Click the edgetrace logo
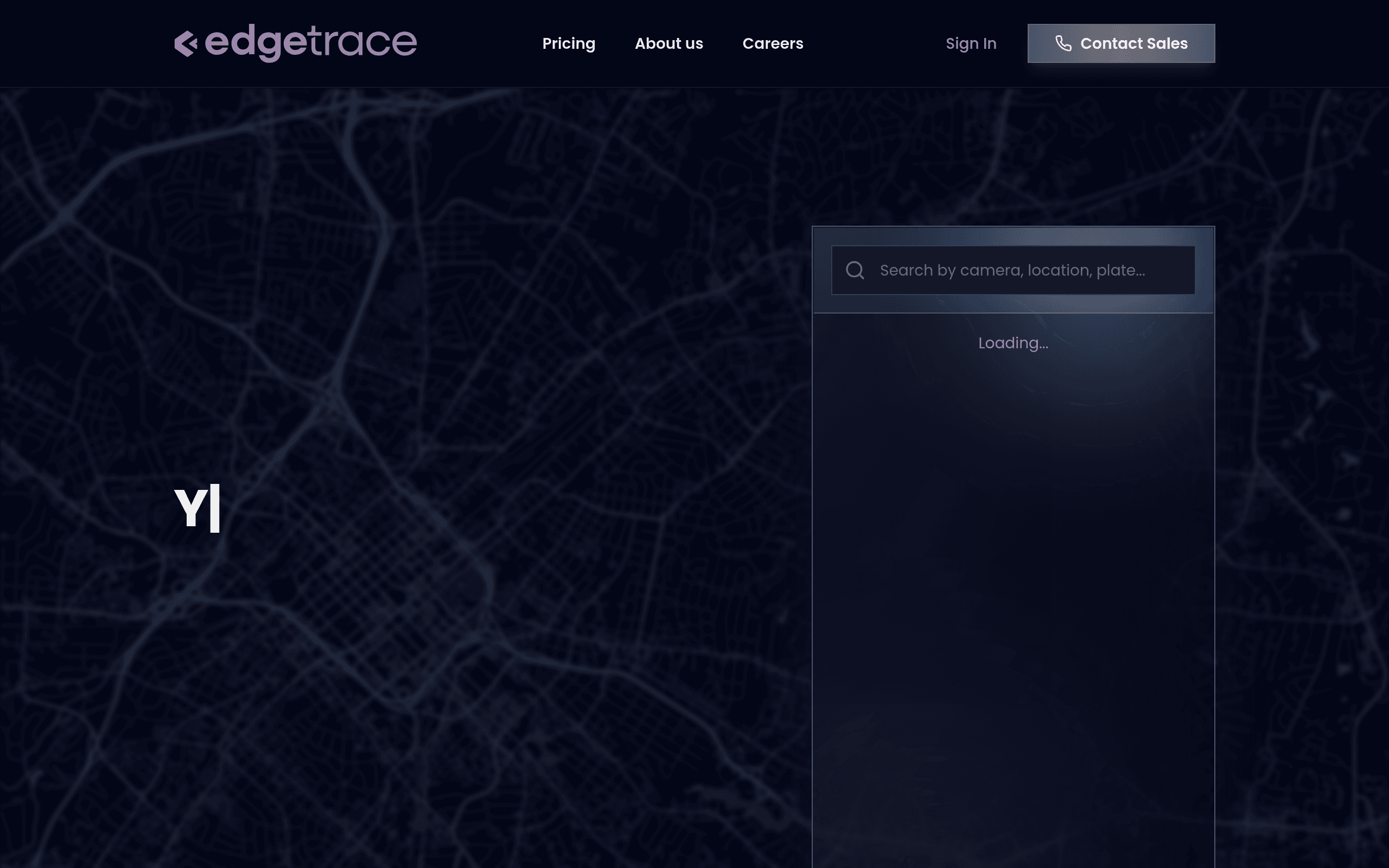The width and height of the screenshot is (1389, 868). pos(296,43)
